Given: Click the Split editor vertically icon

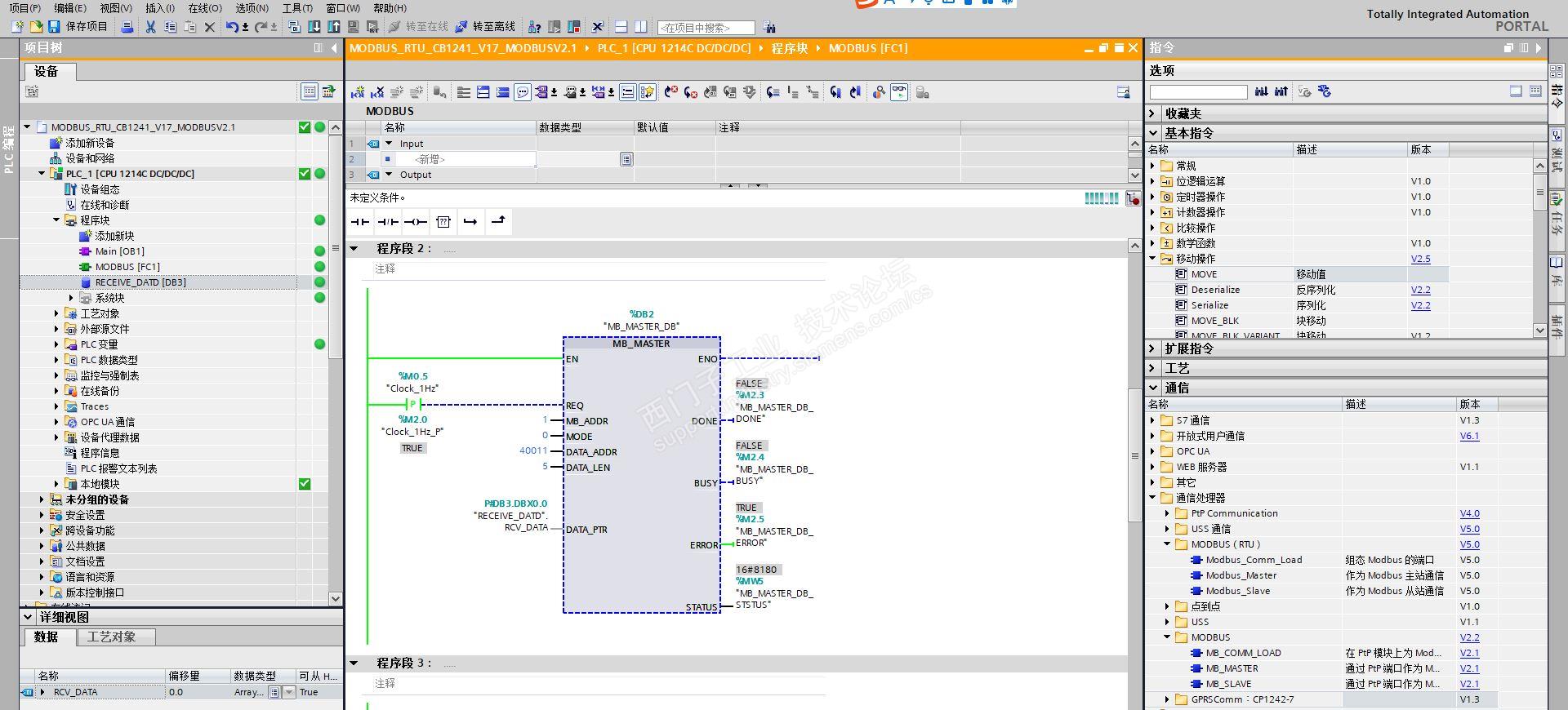Looking at the screenshot, I should (641, 27).
